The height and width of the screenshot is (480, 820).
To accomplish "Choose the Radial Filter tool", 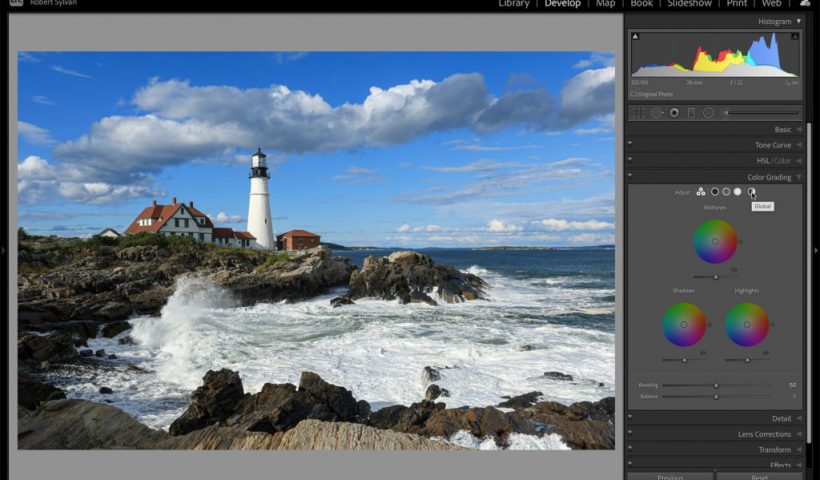I will point(708,113).
